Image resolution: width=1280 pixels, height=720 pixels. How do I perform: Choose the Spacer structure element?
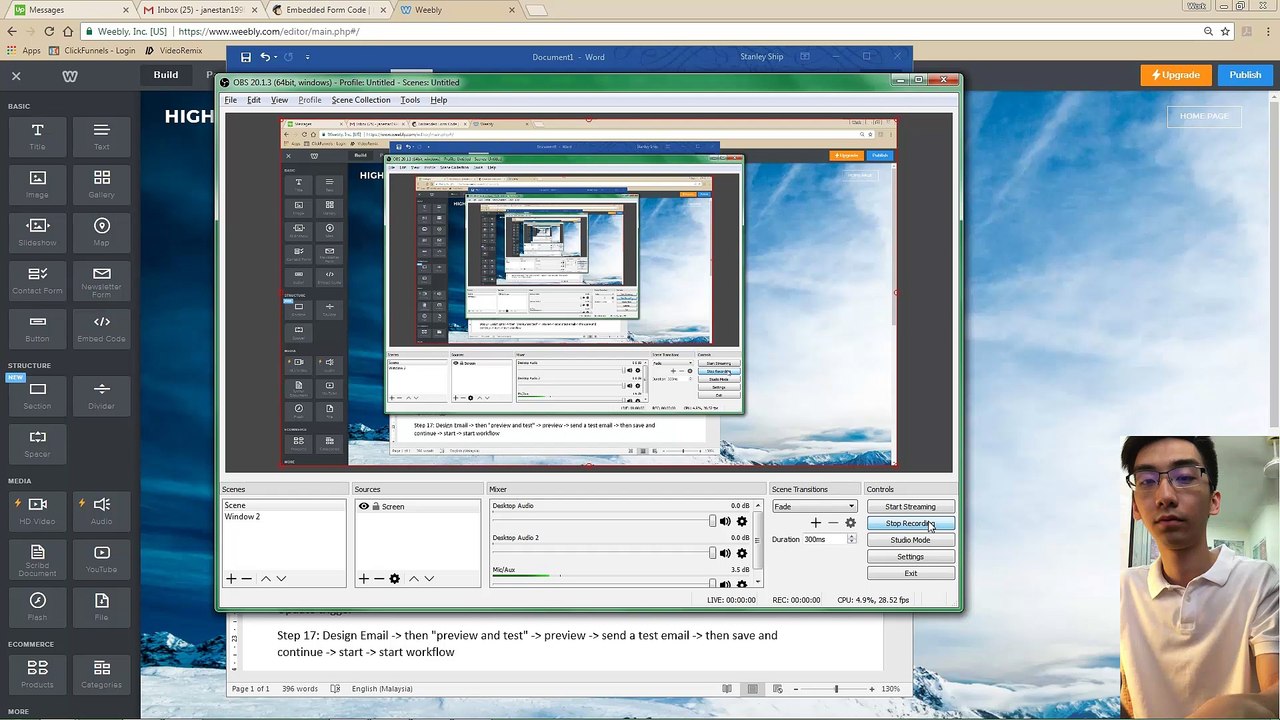pos(37,444)
